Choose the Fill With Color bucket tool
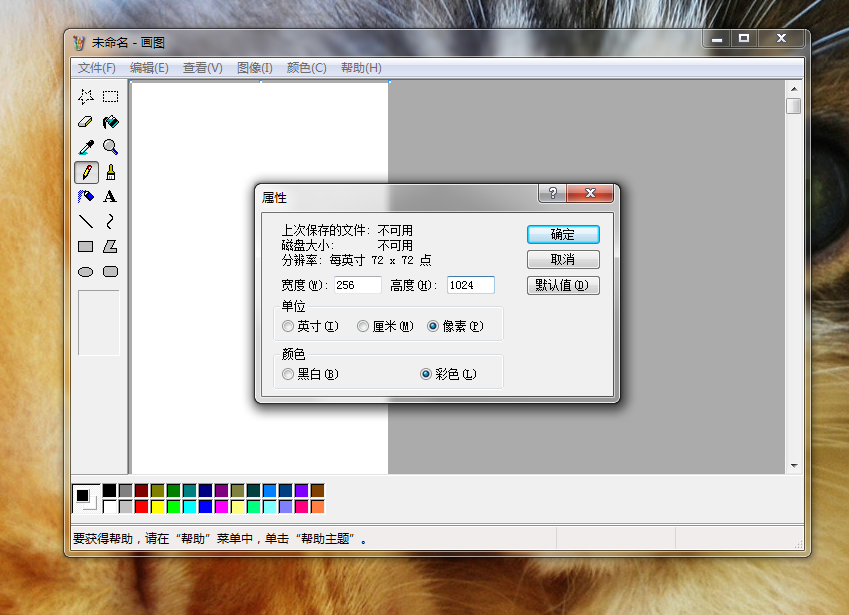This screenshot has height=615, width=849. click(110, 122)
